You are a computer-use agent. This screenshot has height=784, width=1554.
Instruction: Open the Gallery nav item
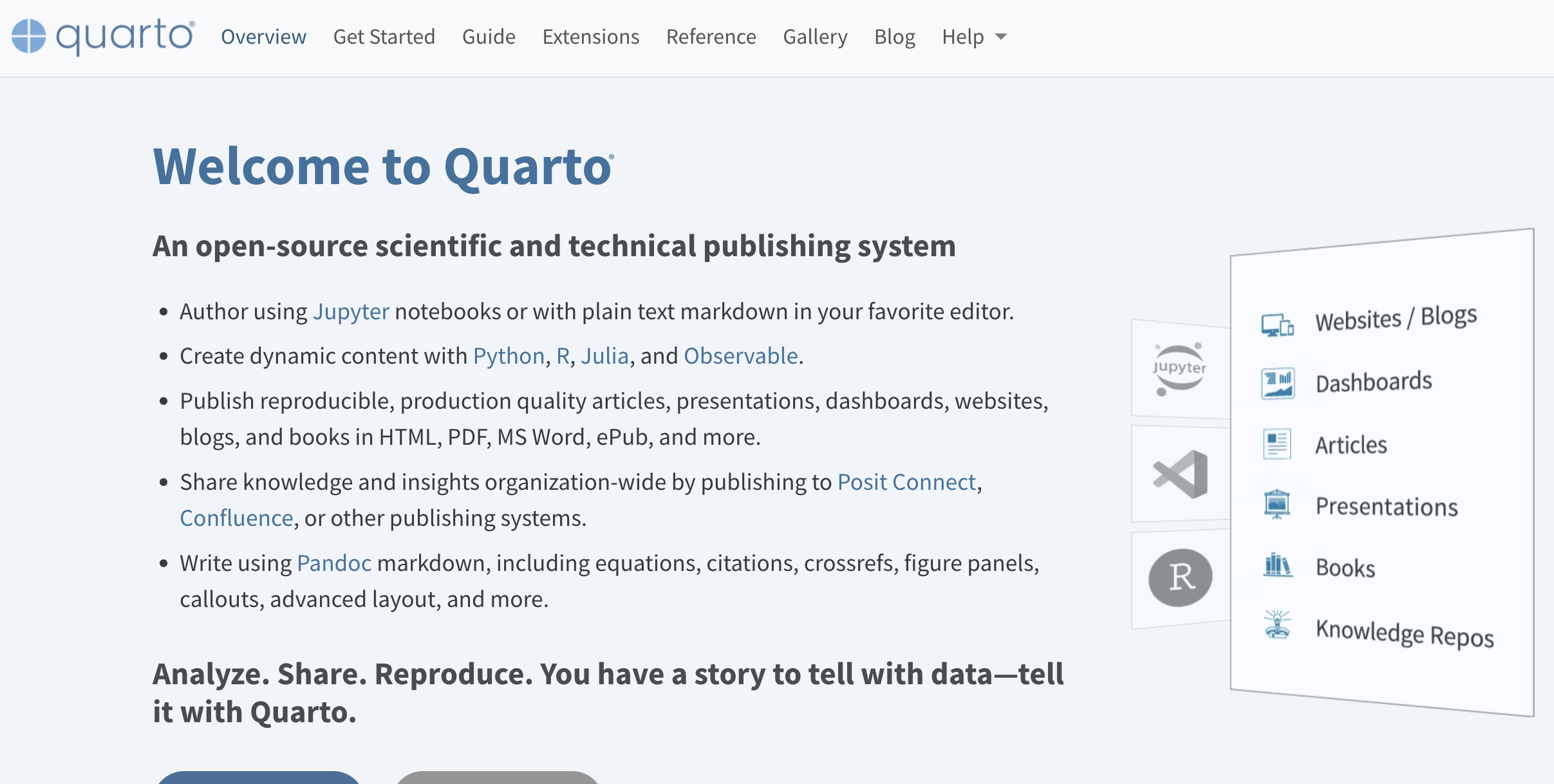(x=815, y=37)
